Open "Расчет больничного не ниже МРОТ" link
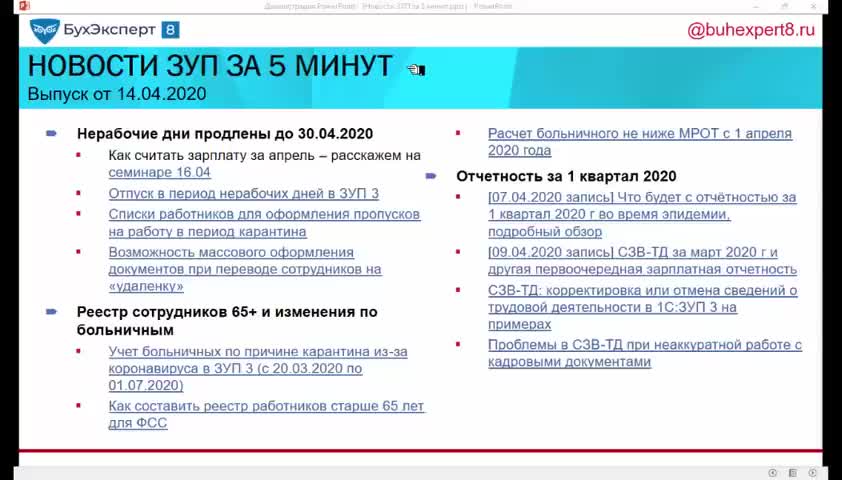Image resolution: width=842 pixels, height=480 pixels. pos(639,134)
